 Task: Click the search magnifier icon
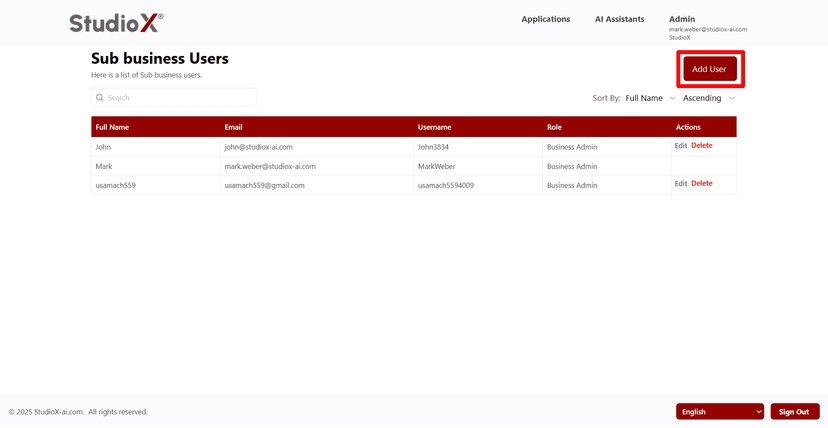(x=100, y=98)
